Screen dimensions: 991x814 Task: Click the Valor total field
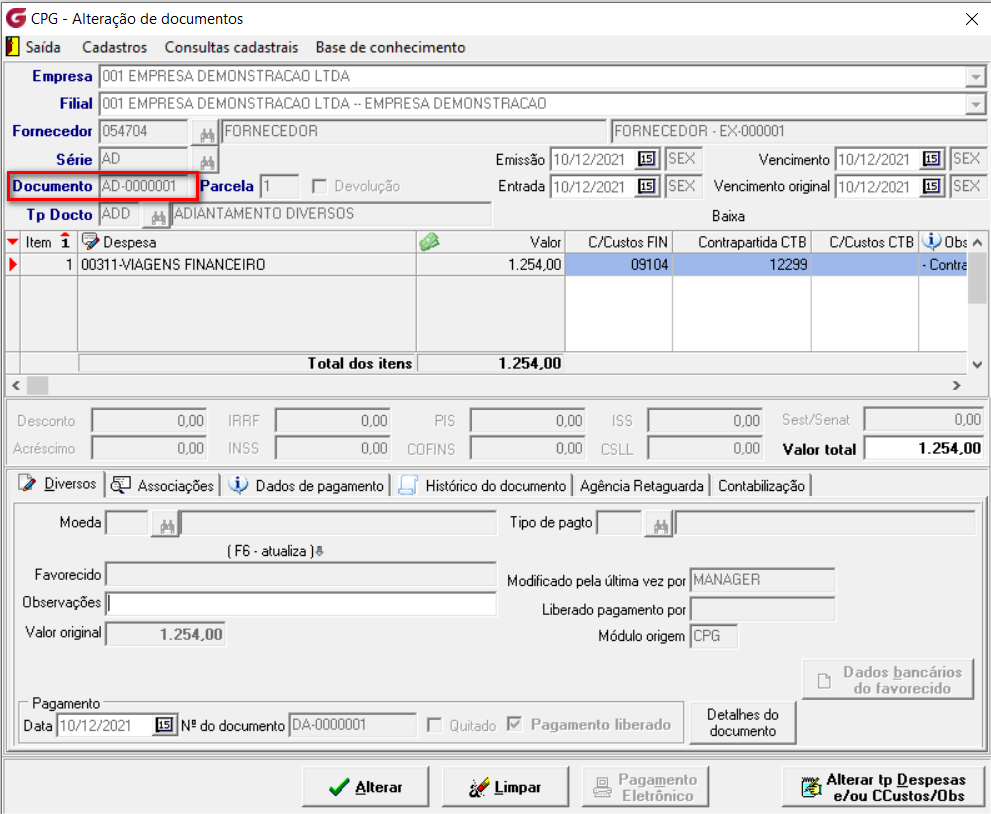click(x=923, y=448)
